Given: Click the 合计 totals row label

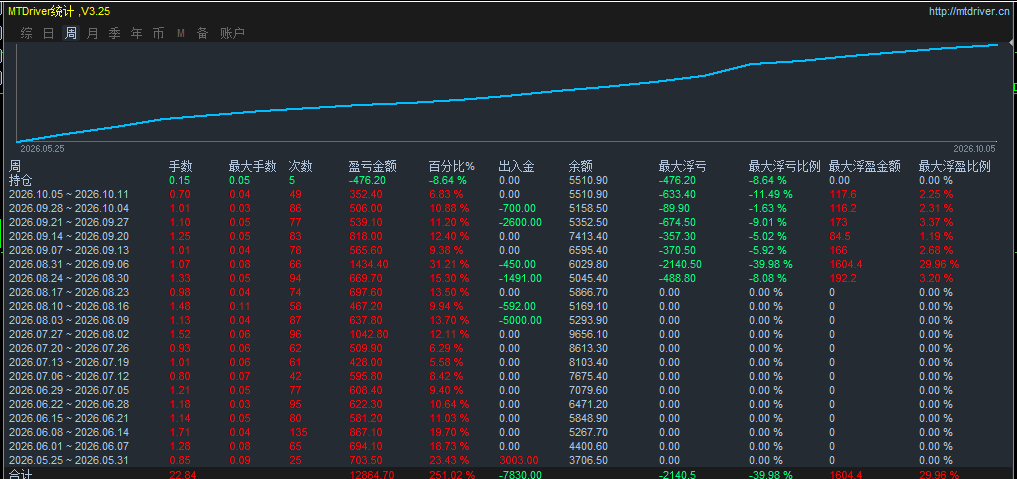Looking at the screenshot, I should tap(20, 474).
